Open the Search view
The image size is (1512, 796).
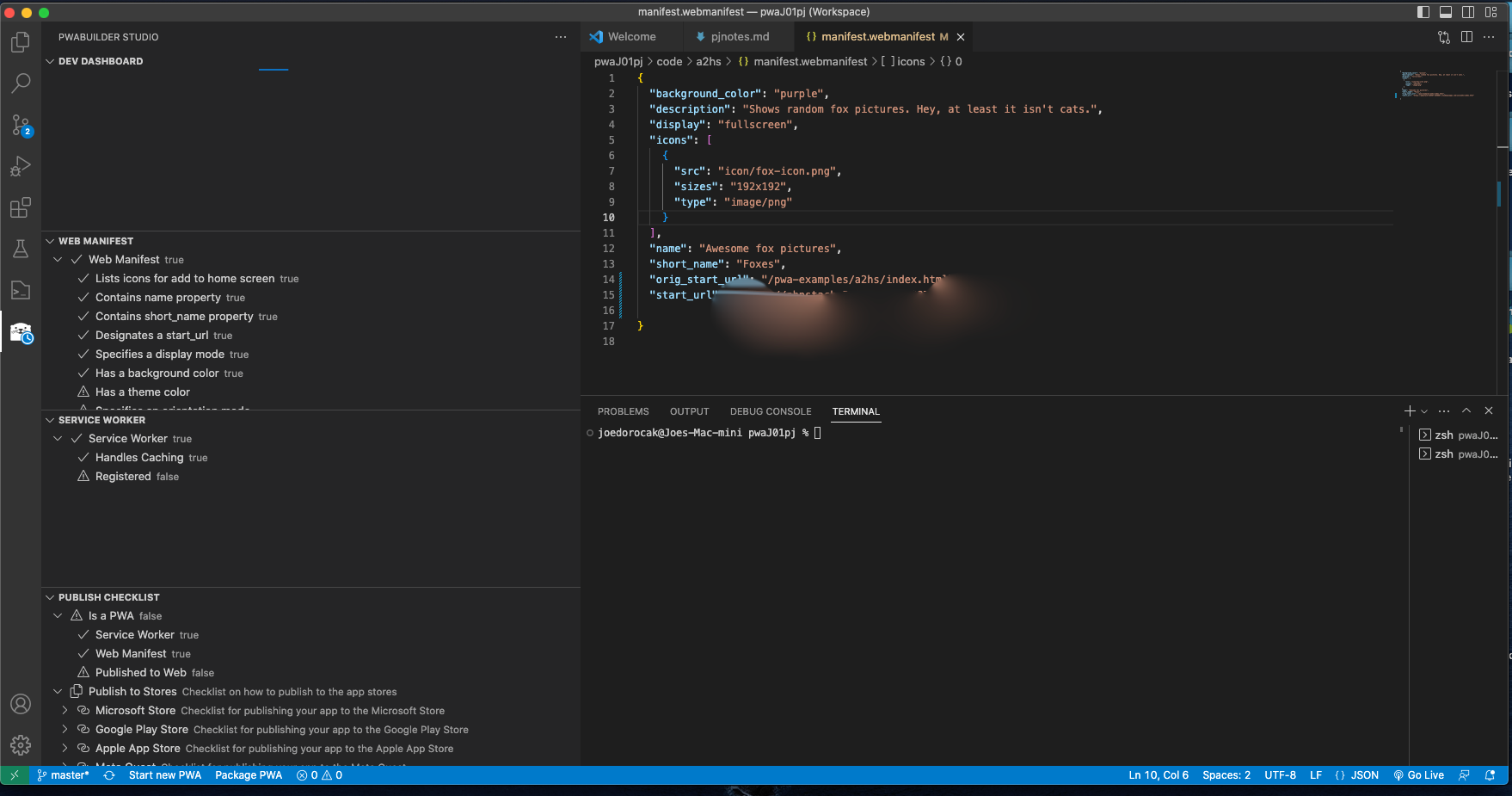point(21,83)
